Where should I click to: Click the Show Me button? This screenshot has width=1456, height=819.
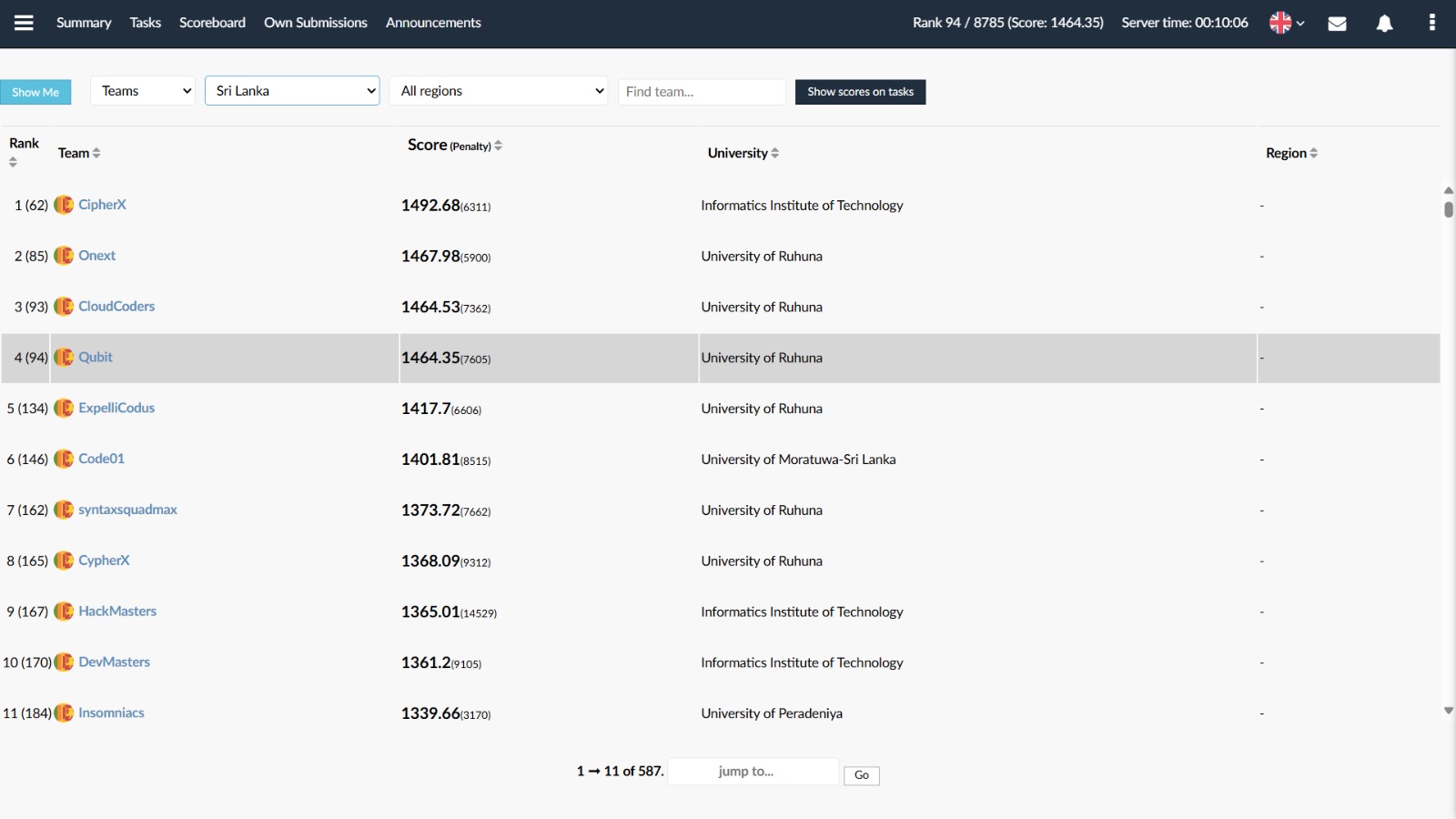pyautogui.click(x=35, y=91)
